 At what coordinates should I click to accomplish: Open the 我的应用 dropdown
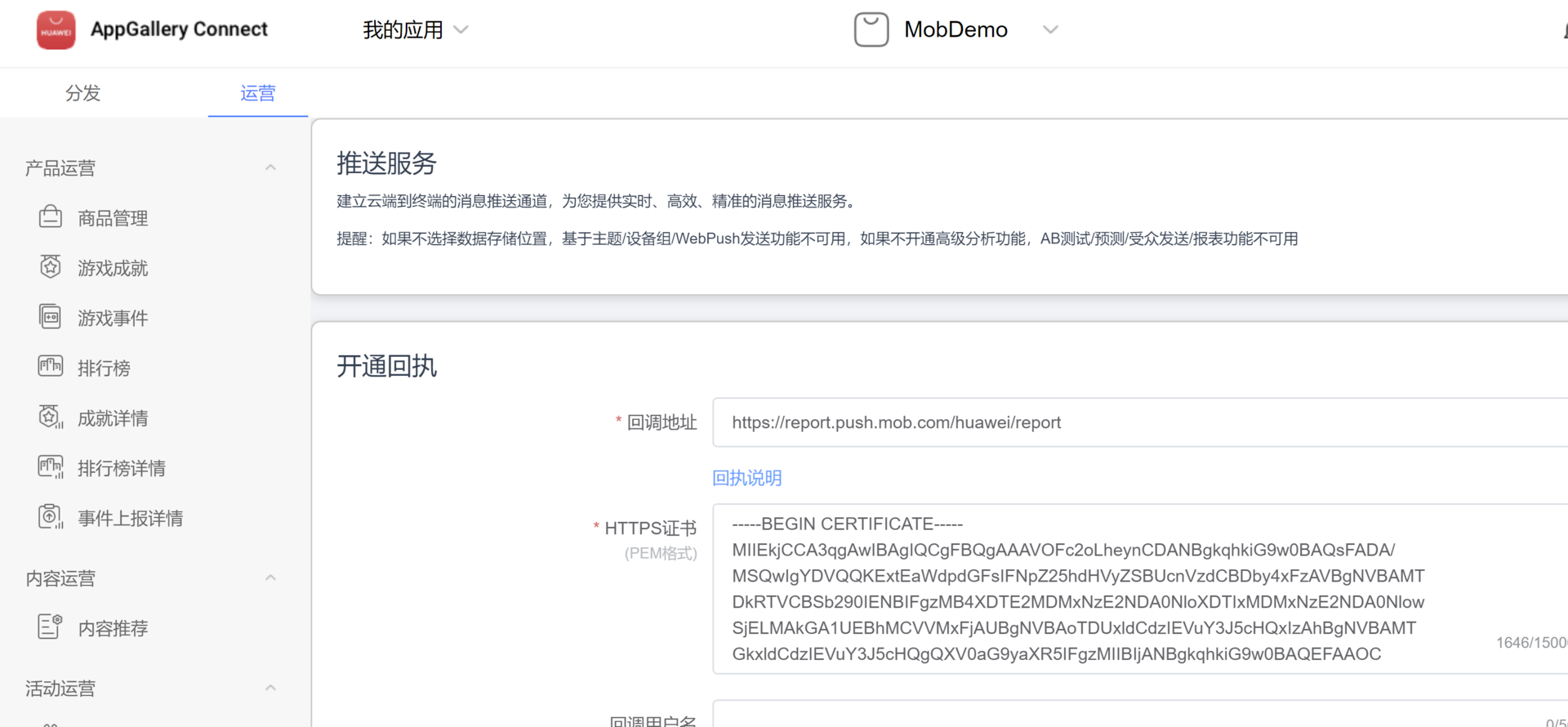click(416, 30)
